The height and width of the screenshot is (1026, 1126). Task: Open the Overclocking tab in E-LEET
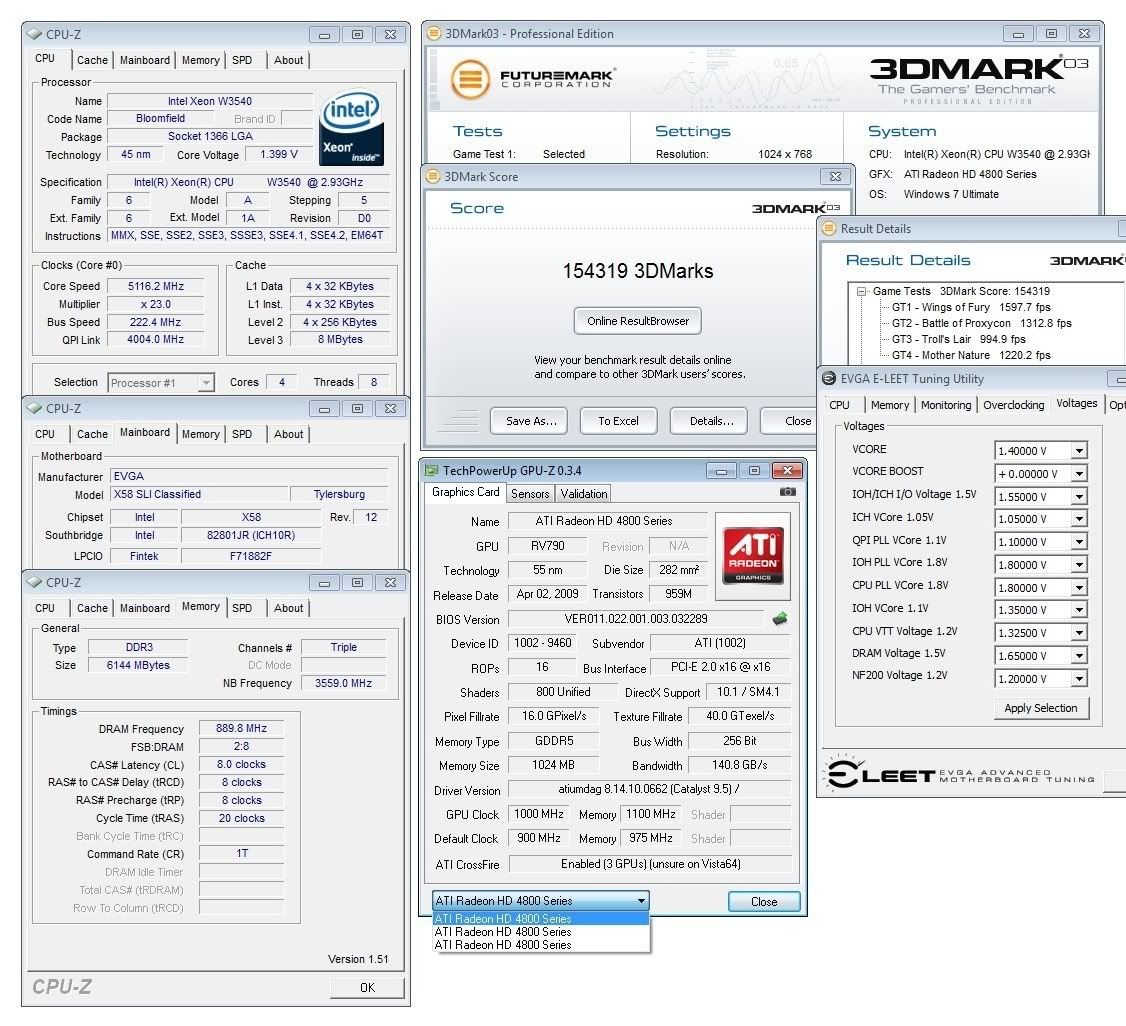[x=1013, y=405]
